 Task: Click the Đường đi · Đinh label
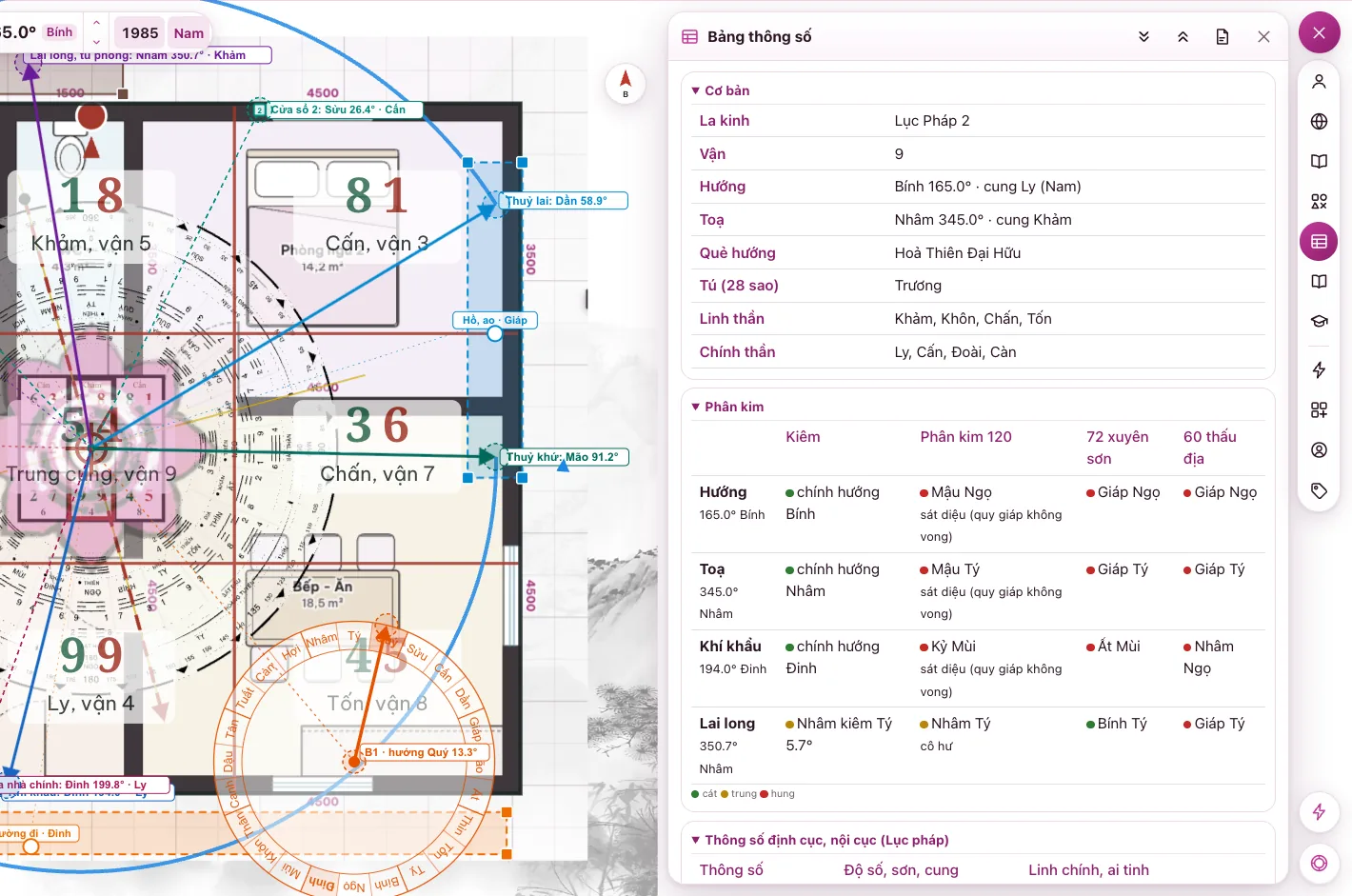click(x=37, y=833)
